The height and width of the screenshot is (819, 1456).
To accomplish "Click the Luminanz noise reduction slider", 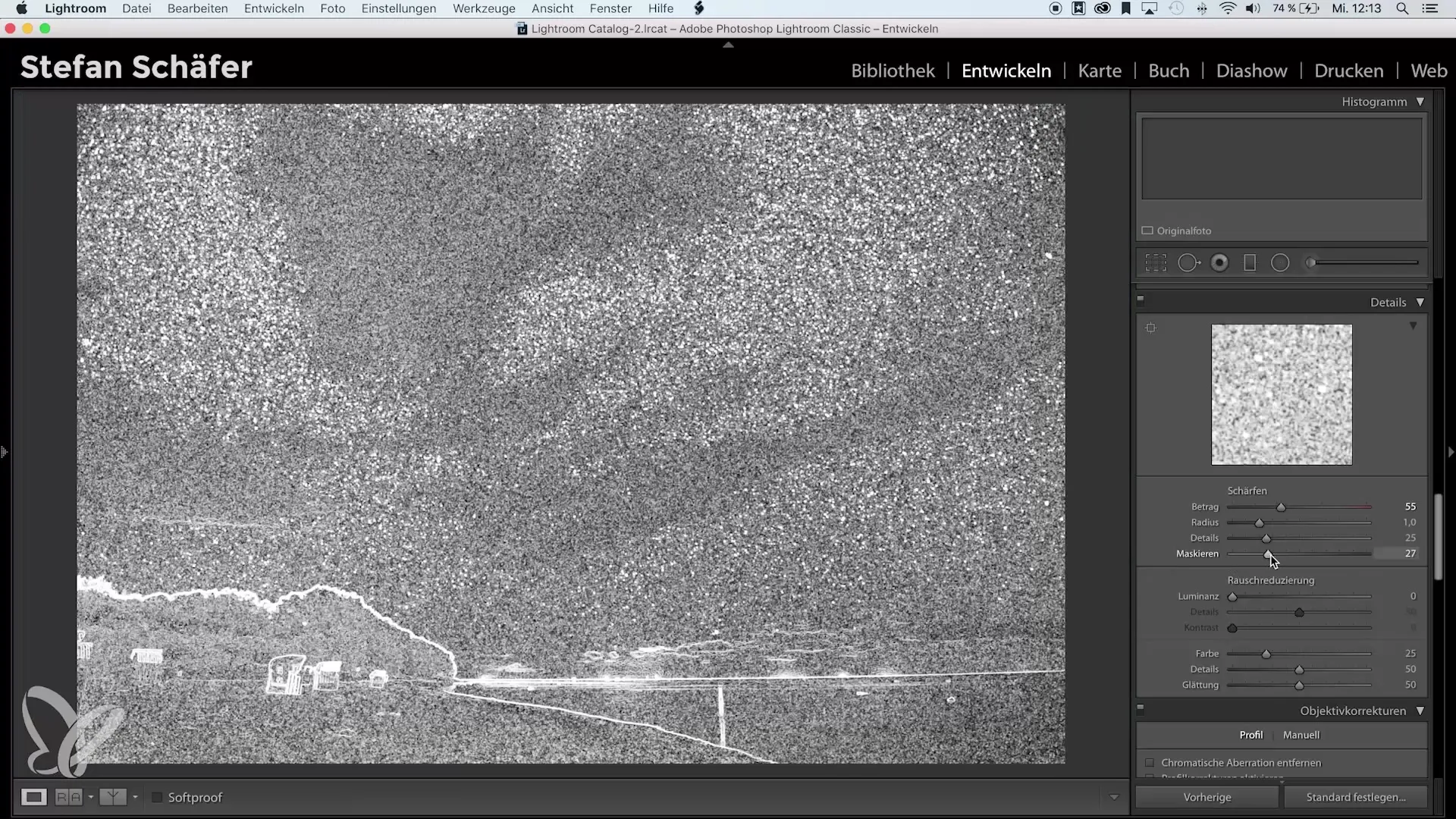I will 1299,597.
